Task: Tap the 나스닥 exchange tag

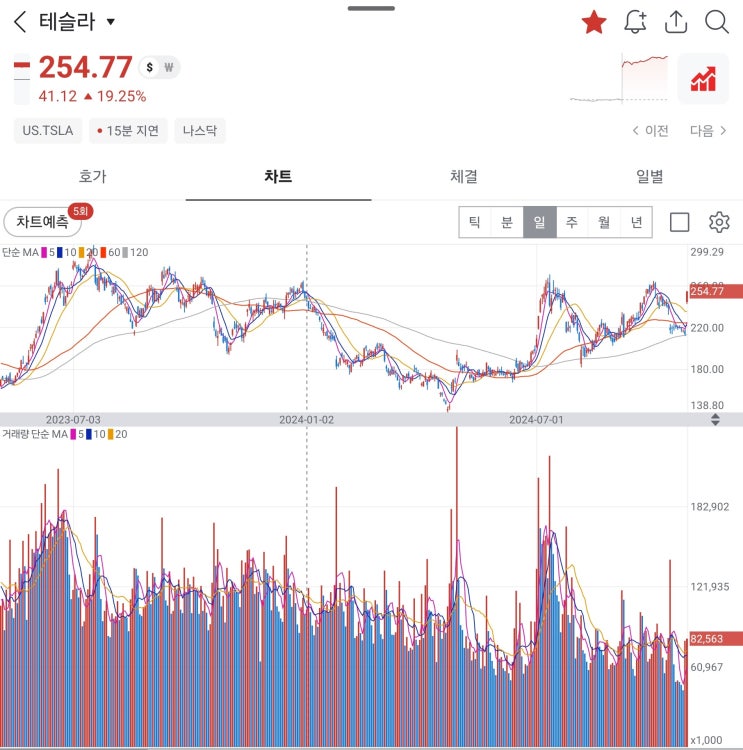Action: [200, 131]
